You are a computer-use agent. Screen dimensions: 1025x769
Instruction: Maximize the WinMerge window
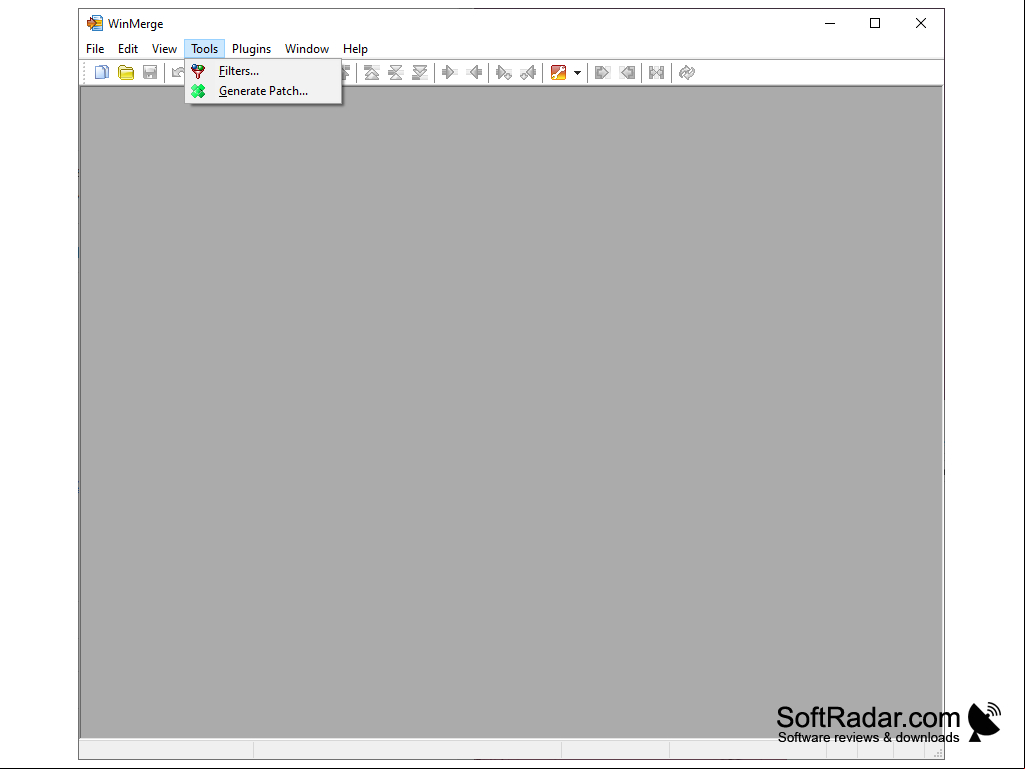tap(875, 24)
